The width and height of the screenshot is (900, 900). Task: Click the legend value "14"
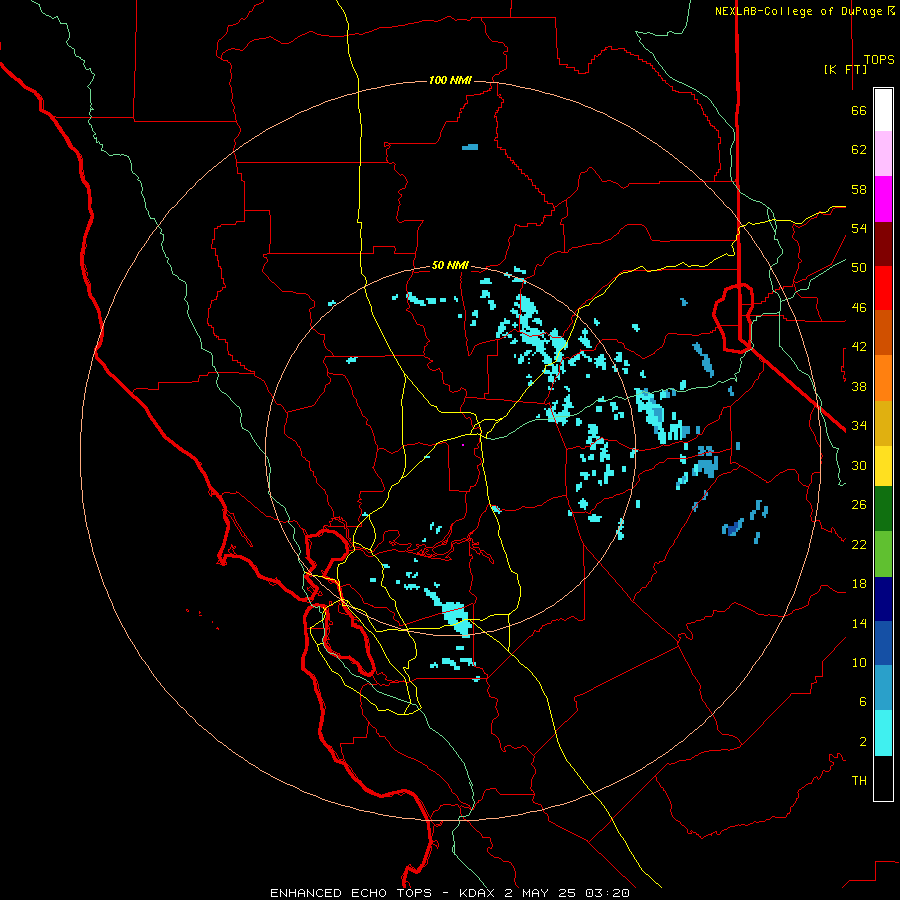pyautogui.click(x=859, y=623)
